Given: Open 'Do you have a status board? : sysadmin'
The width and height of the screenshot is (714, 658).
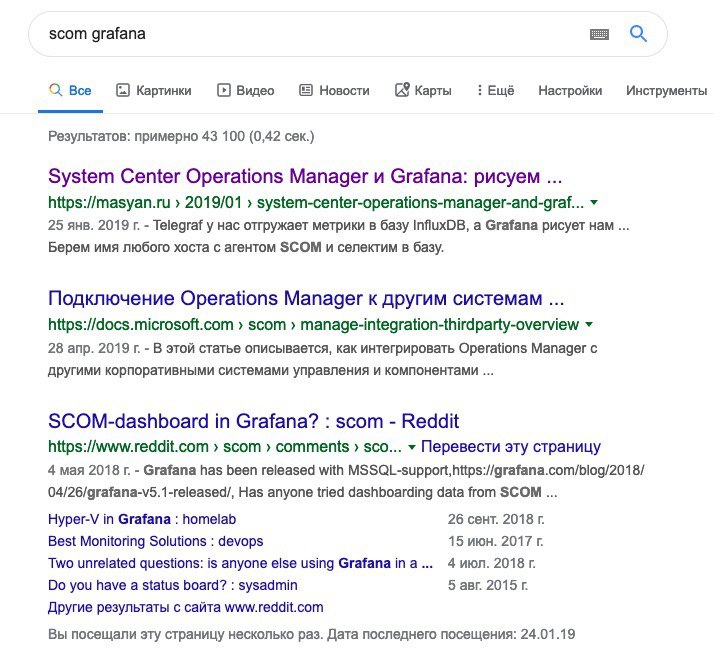Looking at the screenshot, I should click(173, 585).
